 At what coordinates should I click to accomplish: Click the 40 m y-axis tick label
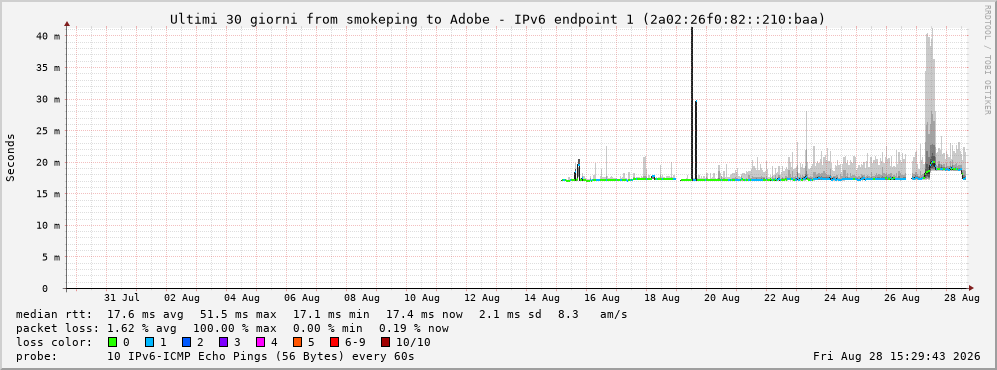[x=48, y=36]
